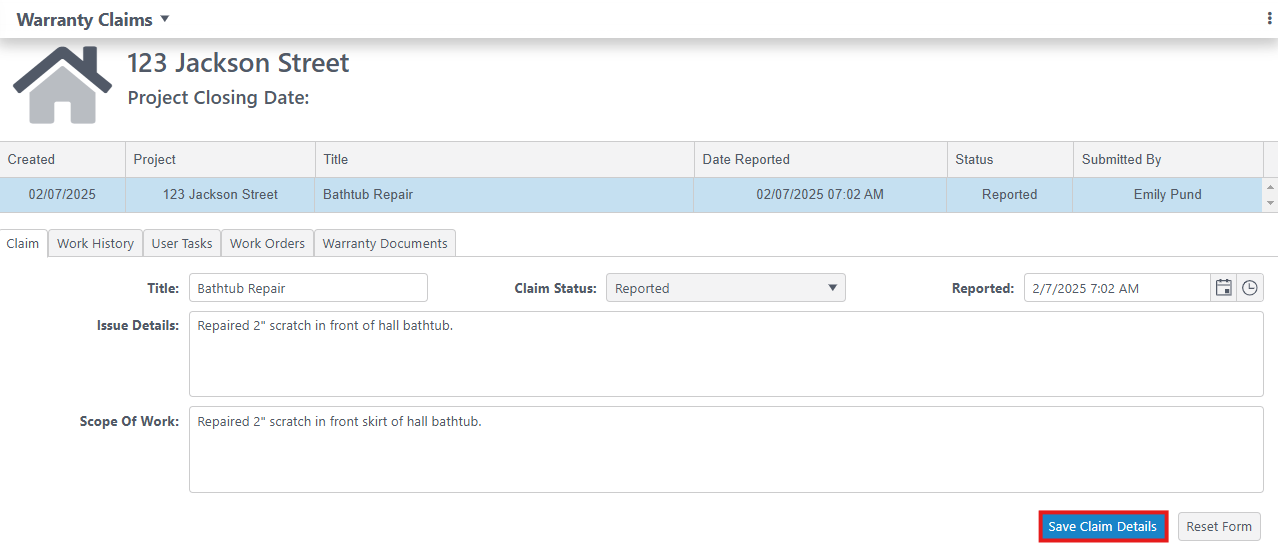The image size is (1278, 550).
Task: Sort by the Created column header
Action: [62, 159]
